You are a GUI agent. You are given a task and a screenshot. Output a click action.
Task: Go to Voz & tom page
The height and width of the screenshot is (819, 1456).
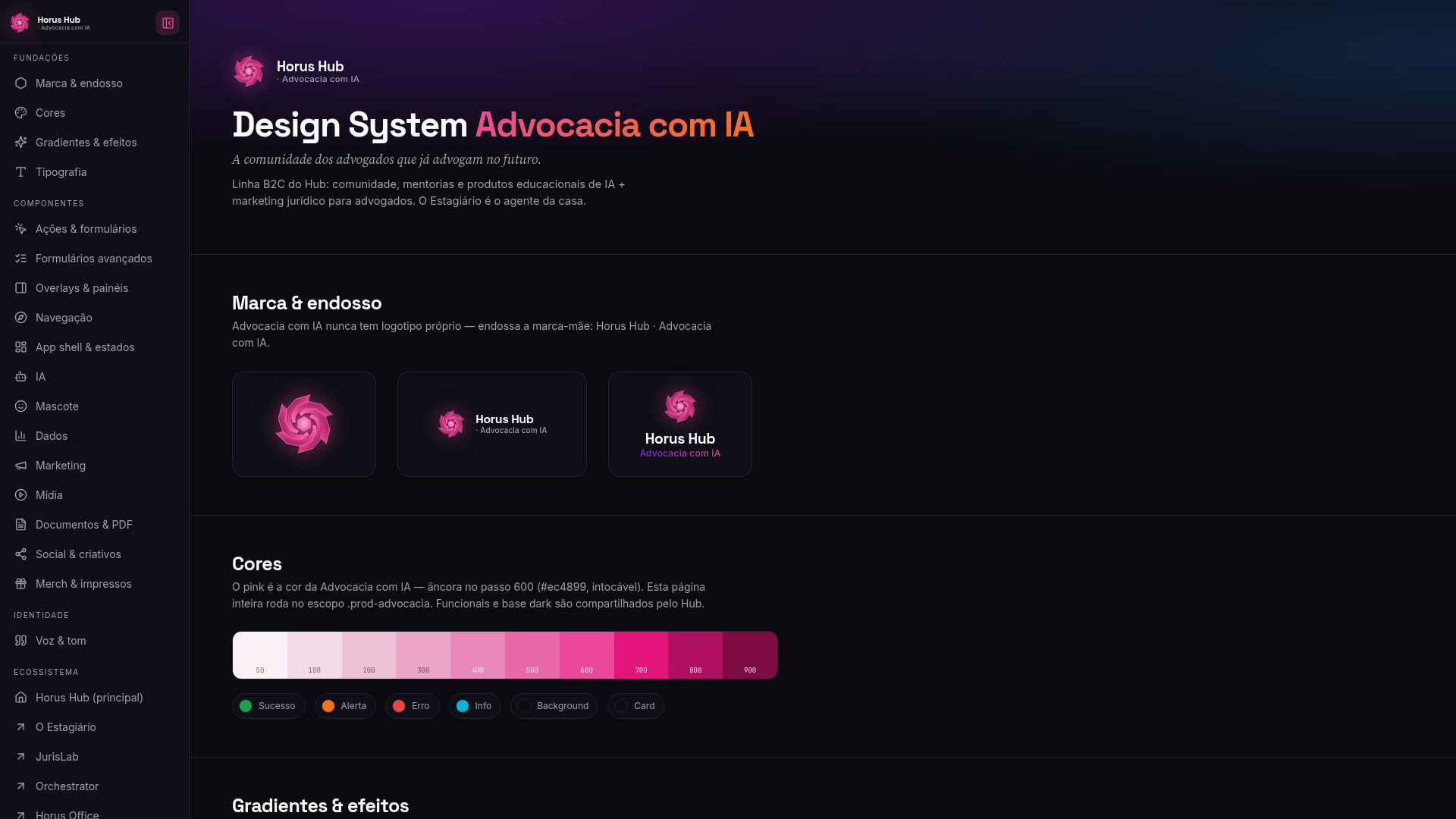(x=94, y=641)
